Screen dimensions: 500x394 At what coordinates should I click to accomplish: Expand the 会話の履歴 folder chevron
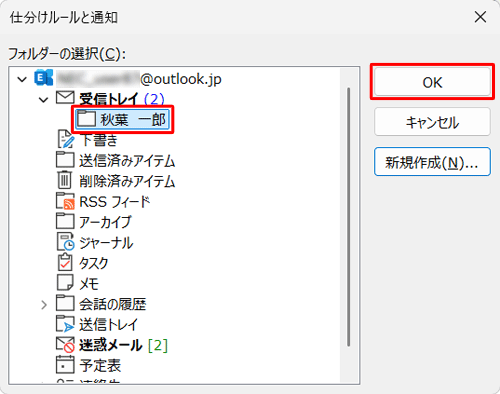point(44,304)
